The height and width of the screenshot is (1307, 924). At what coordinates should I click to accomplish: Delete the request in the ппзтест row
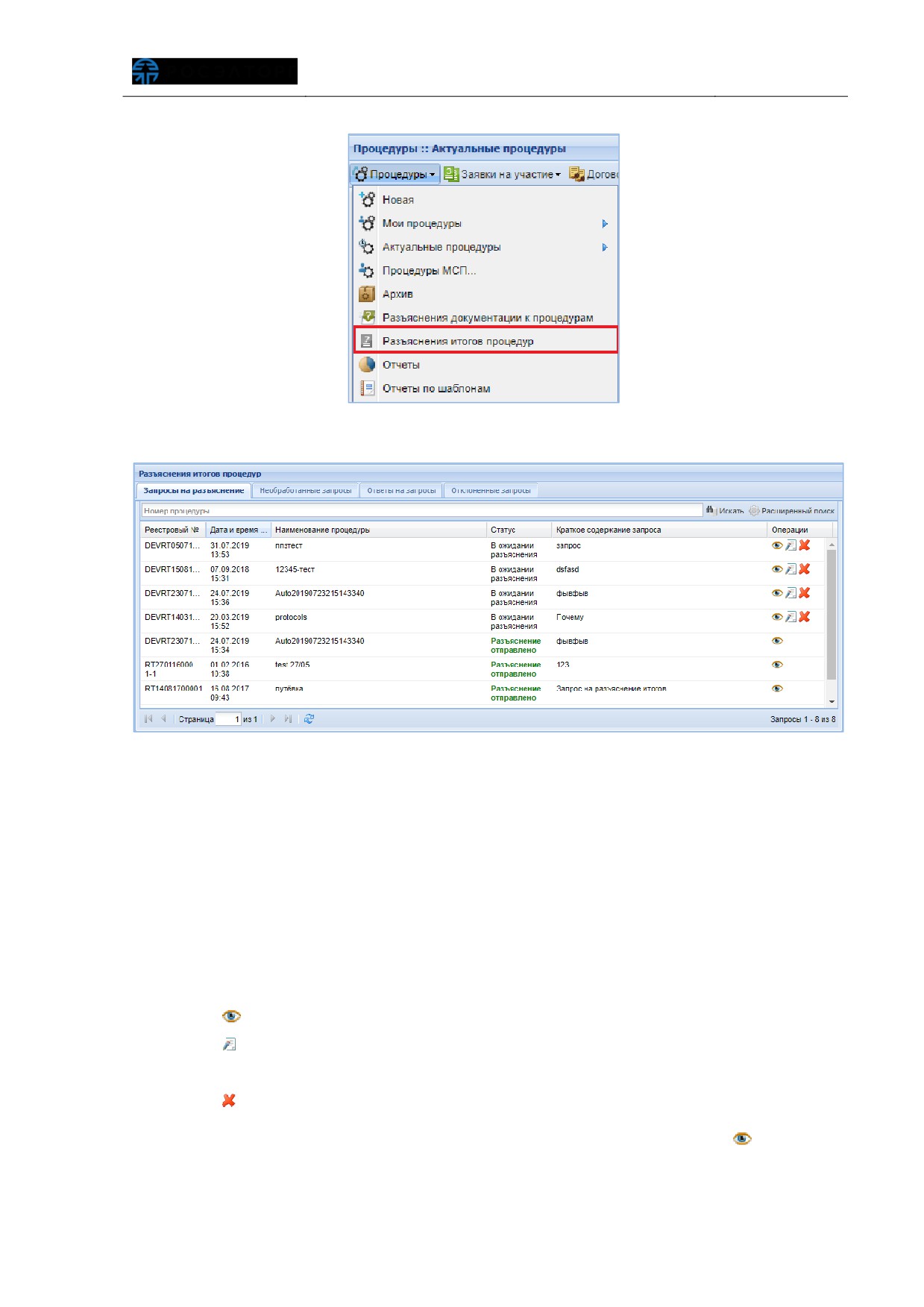[805, 545]
